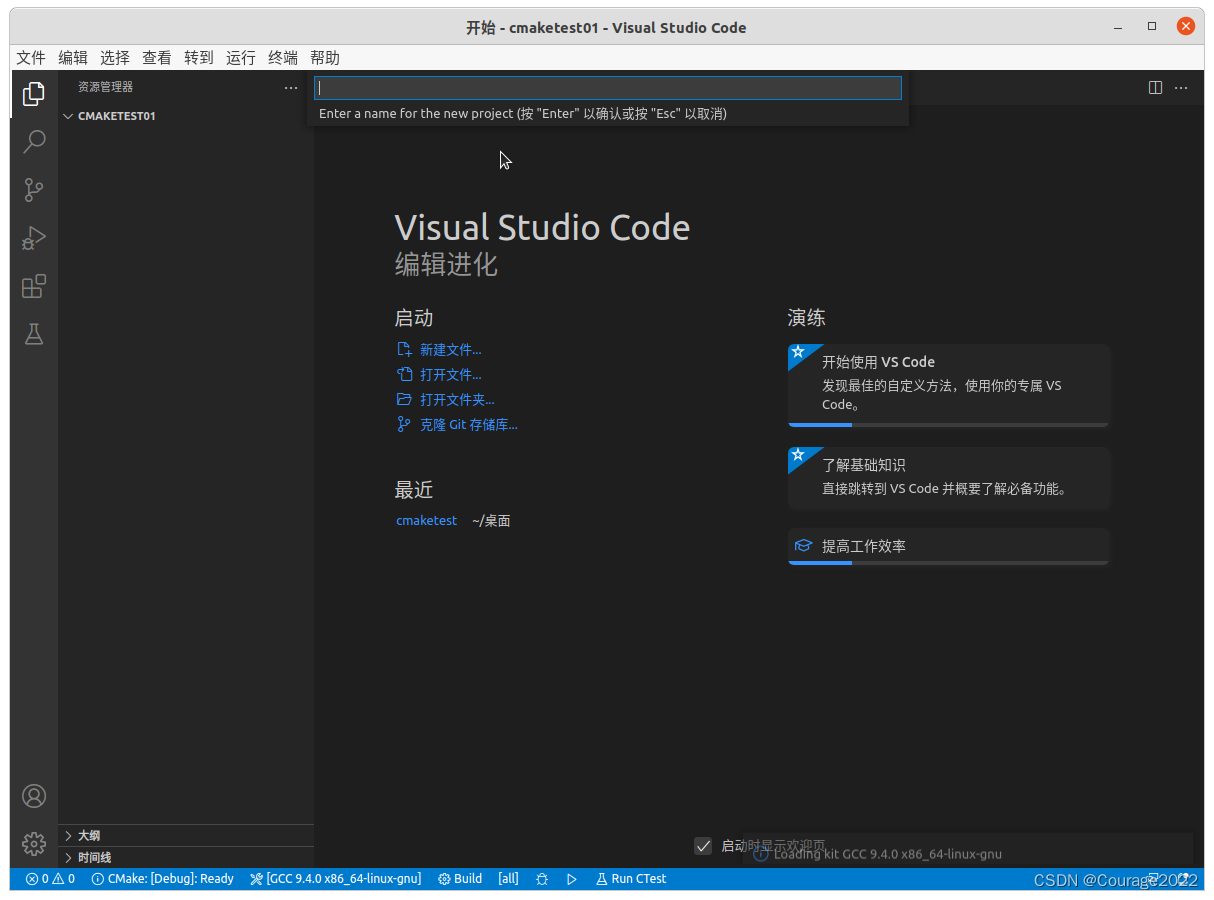
Task: Click the 资源管理器 panel title
Action: point(106,88)
